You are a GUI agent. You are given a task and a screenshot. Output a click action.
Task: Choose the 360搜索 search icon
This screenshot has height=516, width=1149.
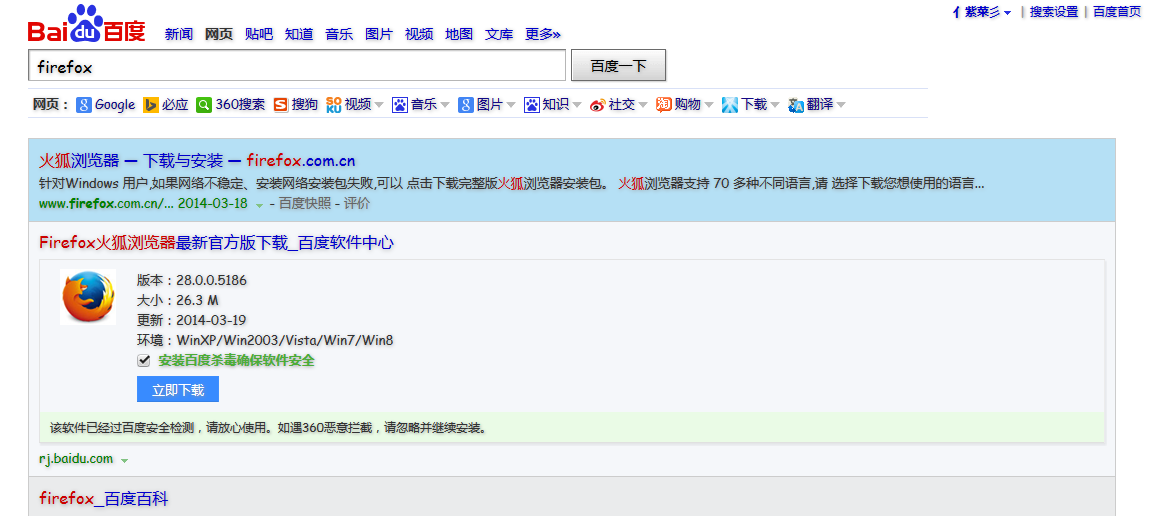[x=204, y=105]
